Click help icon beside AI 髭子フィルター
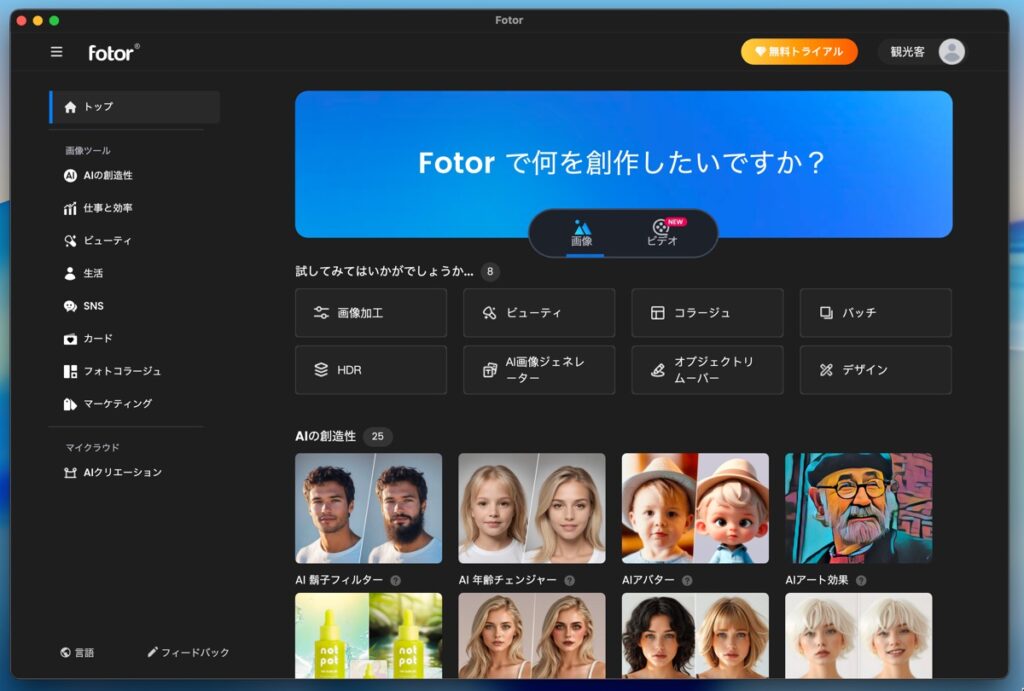 [x=396, y=580]
